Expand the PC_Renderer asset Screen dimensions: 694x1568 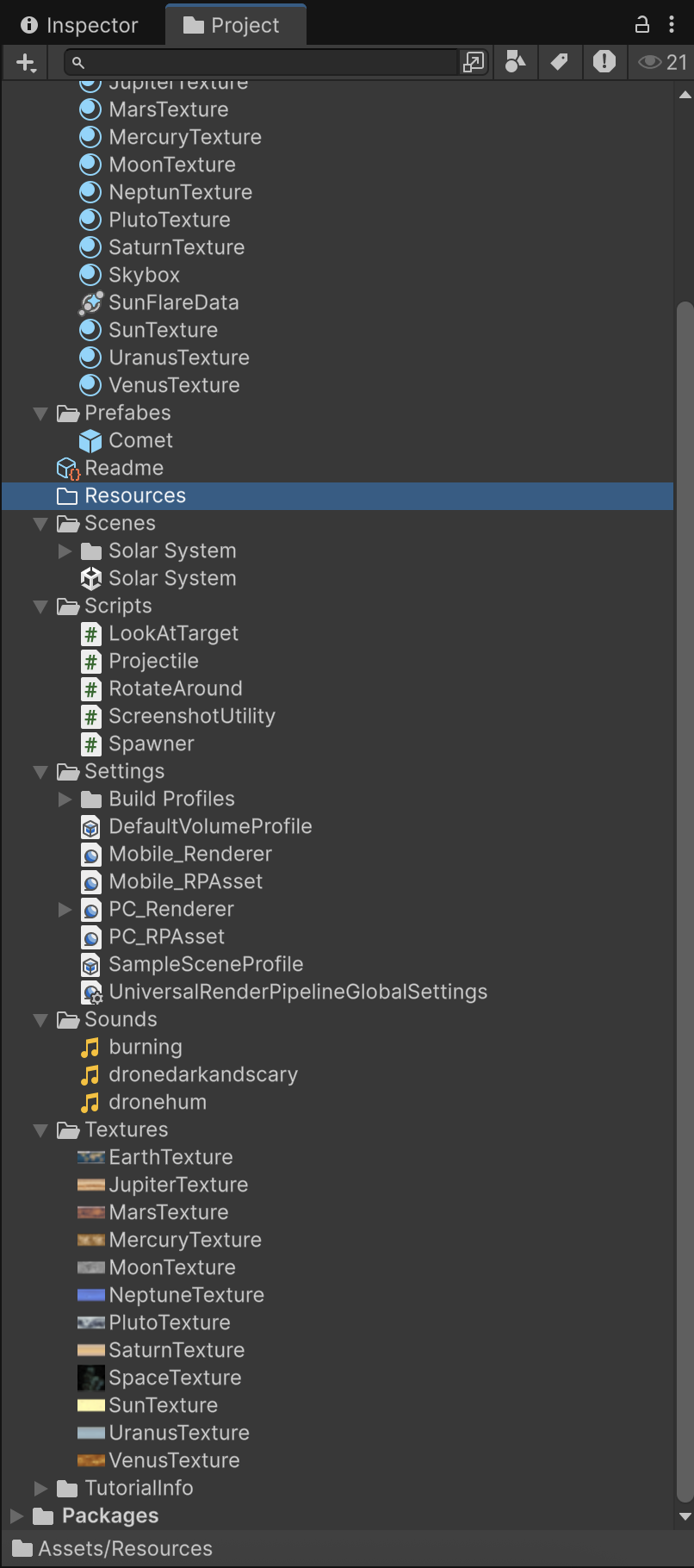click(65, 910)
